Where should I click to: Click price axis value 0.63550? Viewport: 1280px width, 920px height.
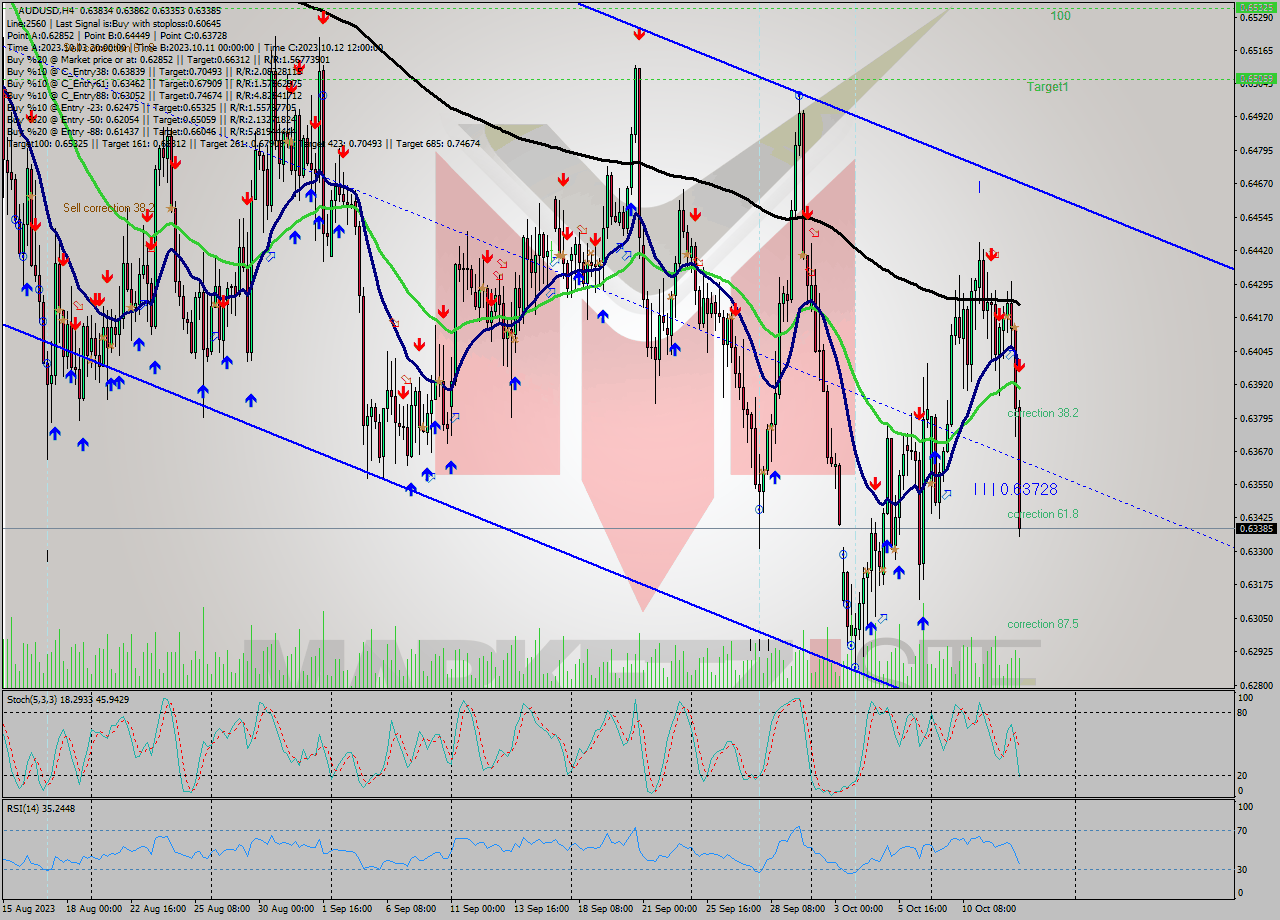(x=1256, y=484)
